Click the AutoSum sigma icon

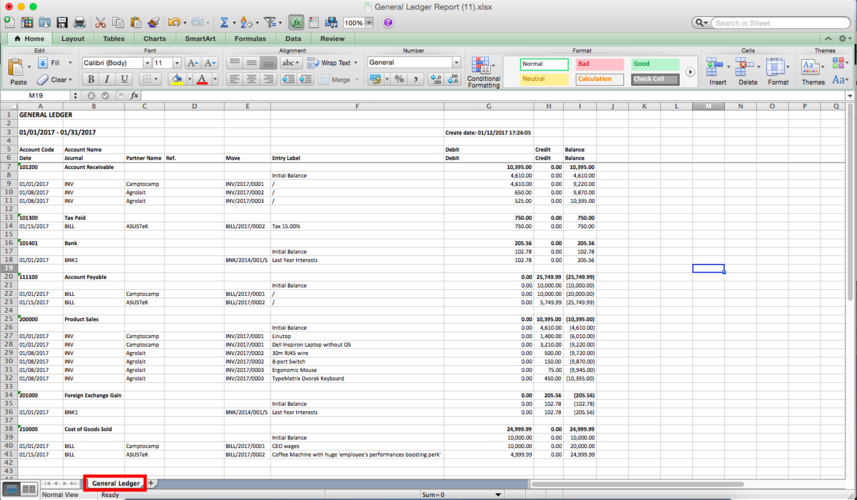click(224, 22)
